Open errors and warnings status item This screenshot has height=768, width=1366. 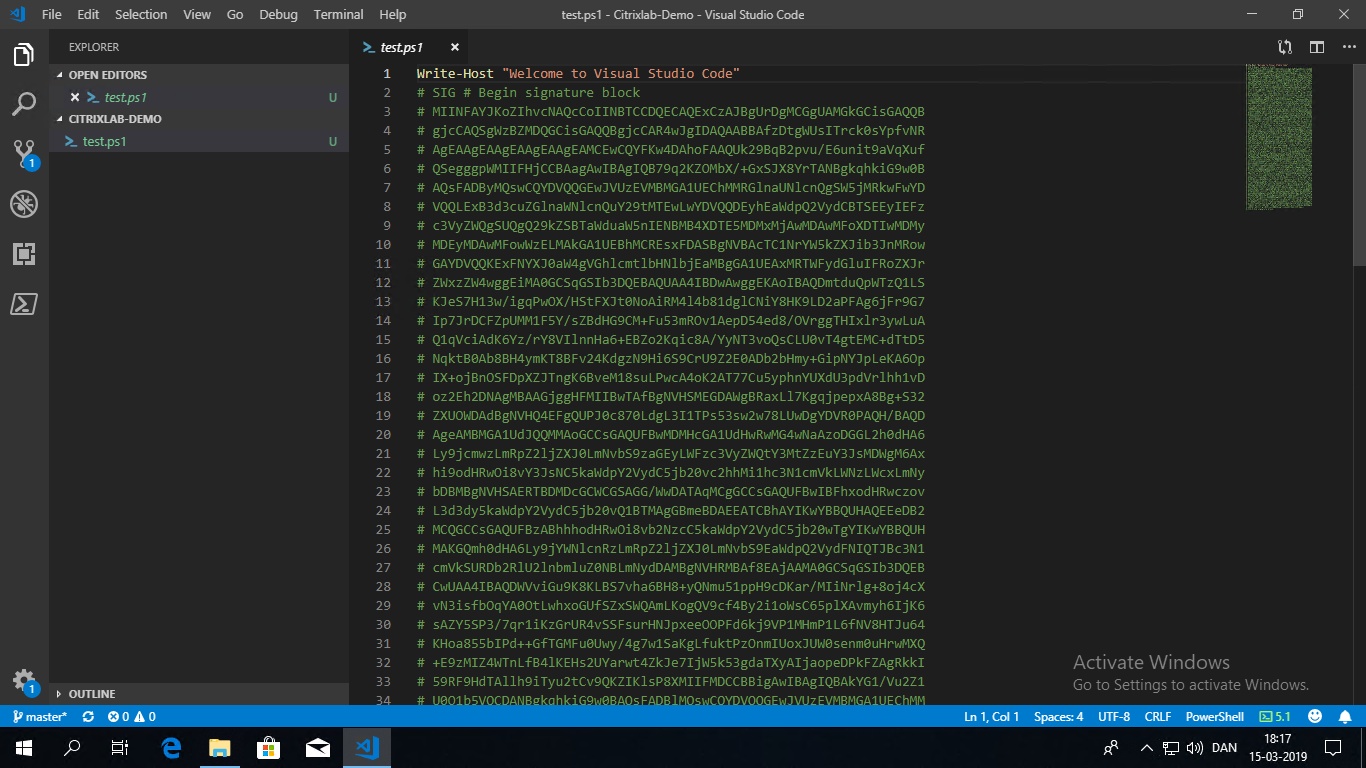pos(132,716)
